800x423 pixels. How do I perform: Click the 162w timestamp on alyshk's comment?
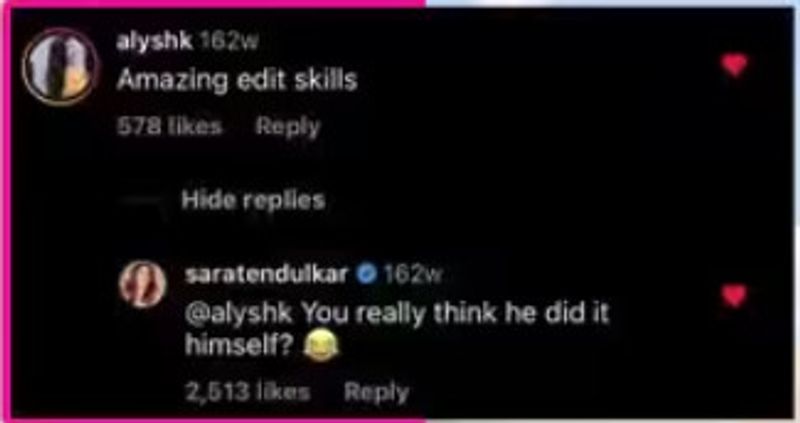pos(228,42)
